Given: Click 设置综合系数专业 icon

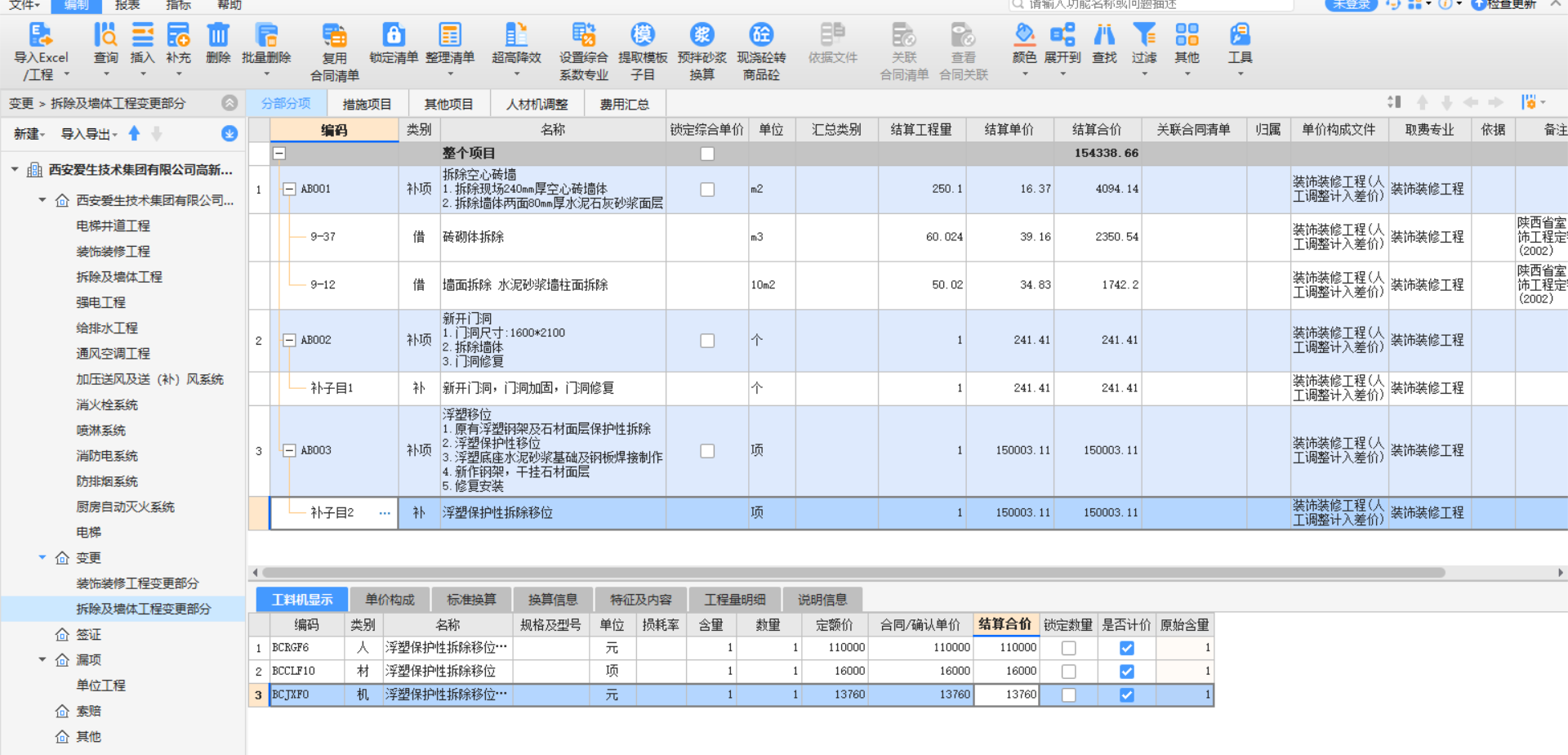Looking at the screenshot, I should tap(583, 35).
